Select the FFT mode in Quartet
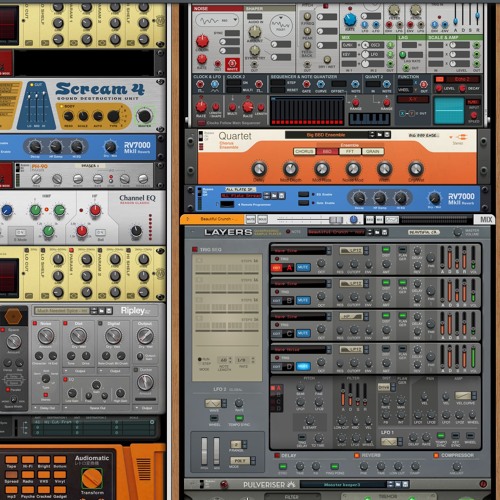The width and height of the screenshot is (500, 500). click(x=350, y=151)
